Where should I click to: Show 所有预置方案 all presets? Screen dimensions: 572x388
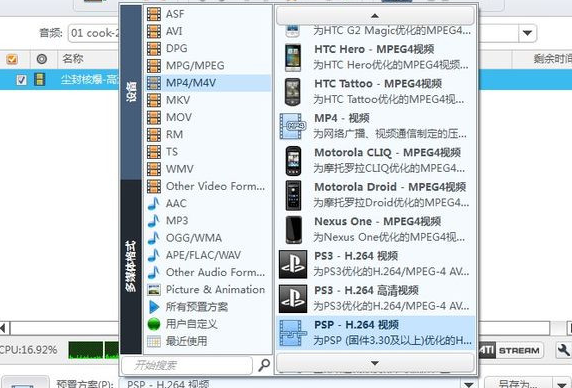click(x=208, y=307)
